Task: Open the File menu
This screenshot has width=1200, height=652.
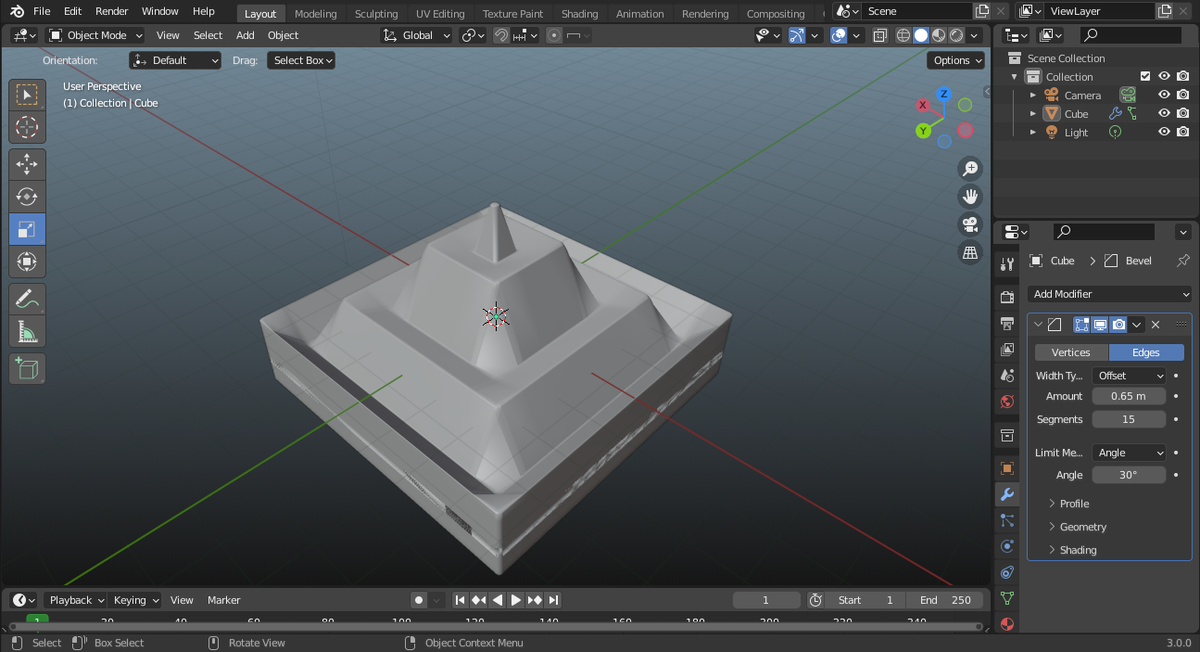Action: tap(41, 11)
